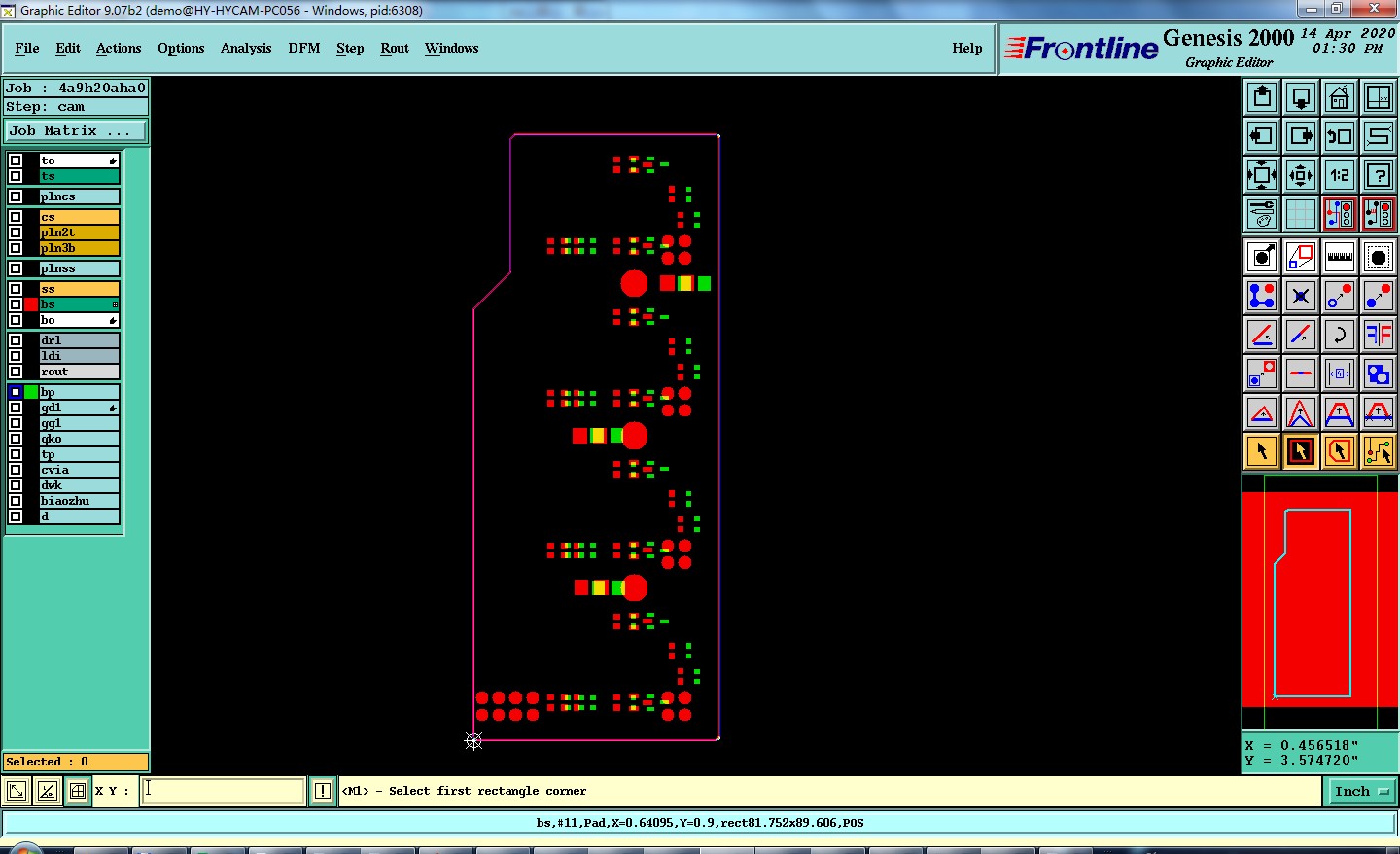Toggle checkbox for layer biaozhu
The height and width of the screenshot is (854, 1400).
pos(16,501)
